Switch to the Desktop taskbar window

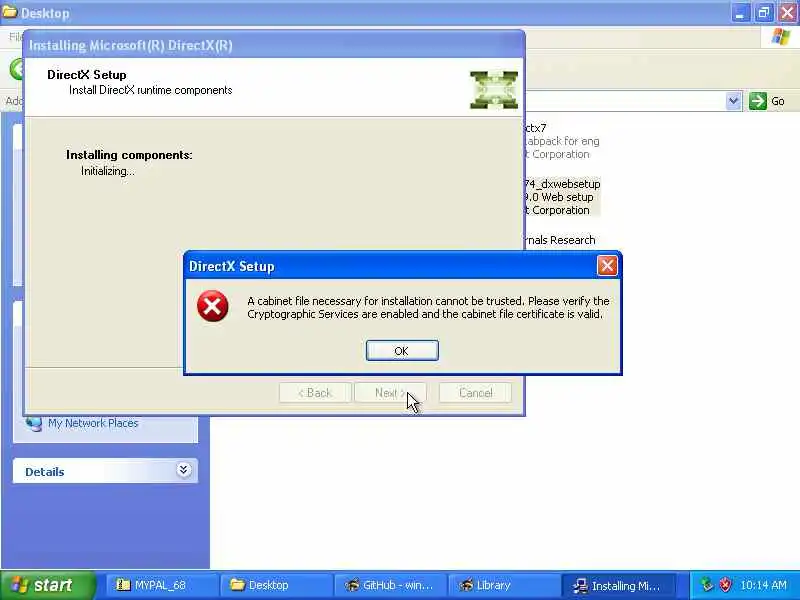[x=276, y=585]
